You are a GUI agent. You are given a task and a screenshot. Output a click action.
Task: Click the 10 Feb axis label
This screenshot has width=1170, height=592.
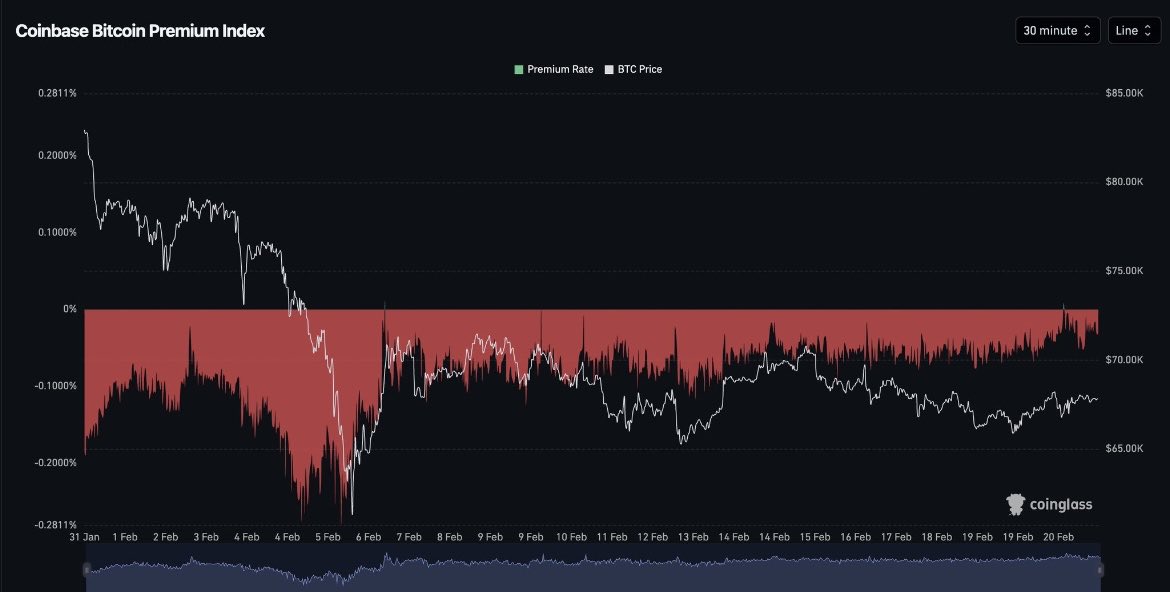tap(571, 537)
